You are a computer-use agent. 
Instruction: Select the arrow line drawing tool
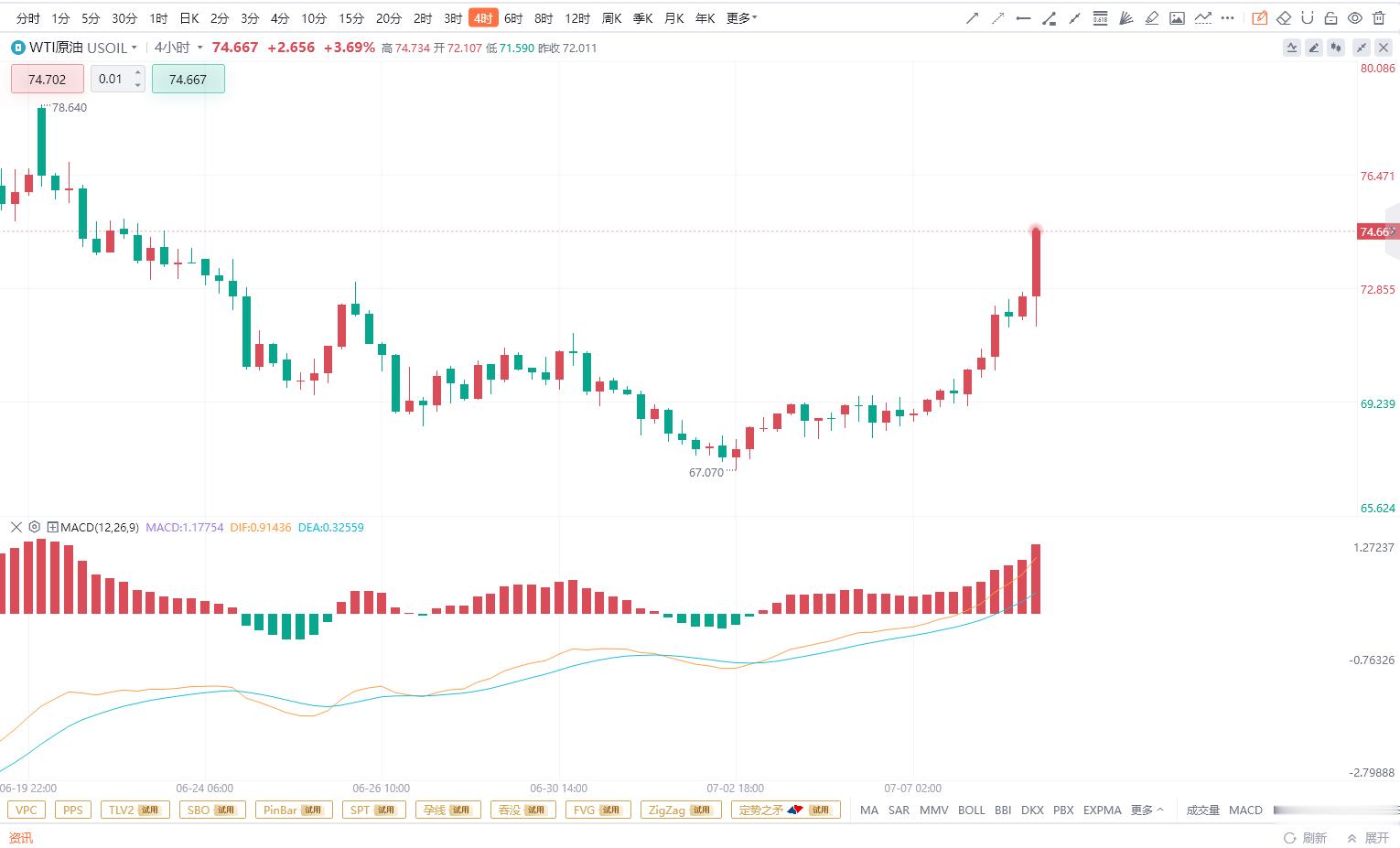(972, 18)
